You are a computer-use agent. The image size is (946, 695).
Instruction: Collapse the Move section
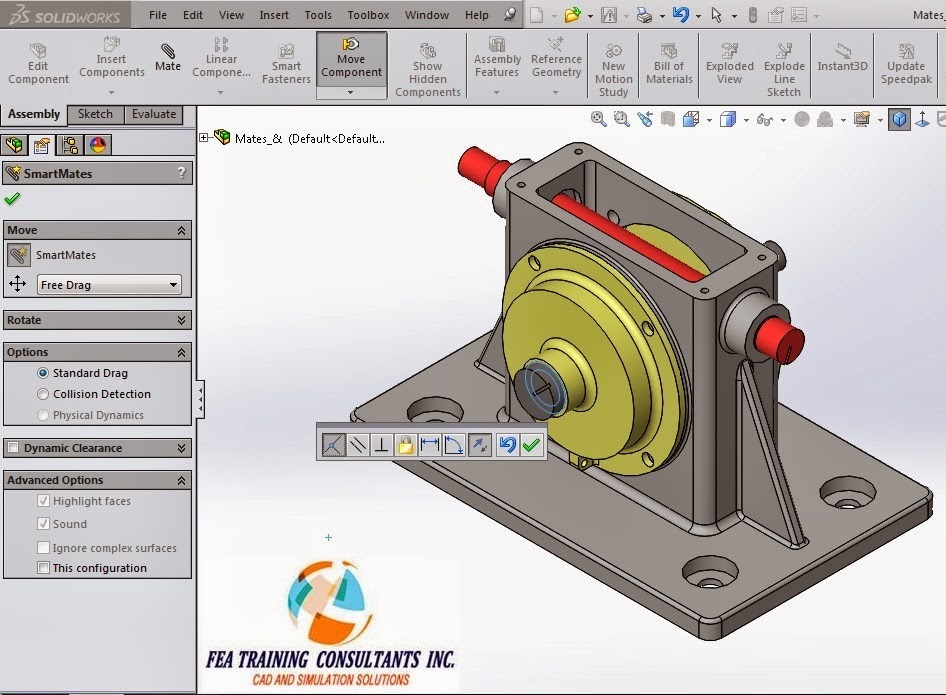pos(181,230)
